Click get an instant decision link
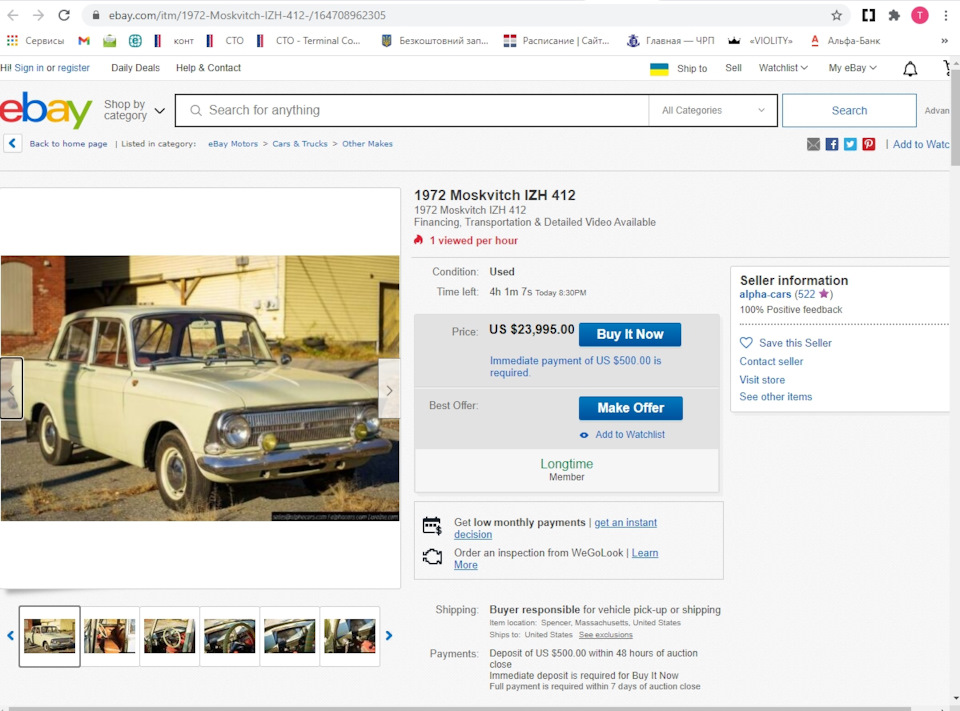This screenshot has width=960, height=711. click(625, 522)
